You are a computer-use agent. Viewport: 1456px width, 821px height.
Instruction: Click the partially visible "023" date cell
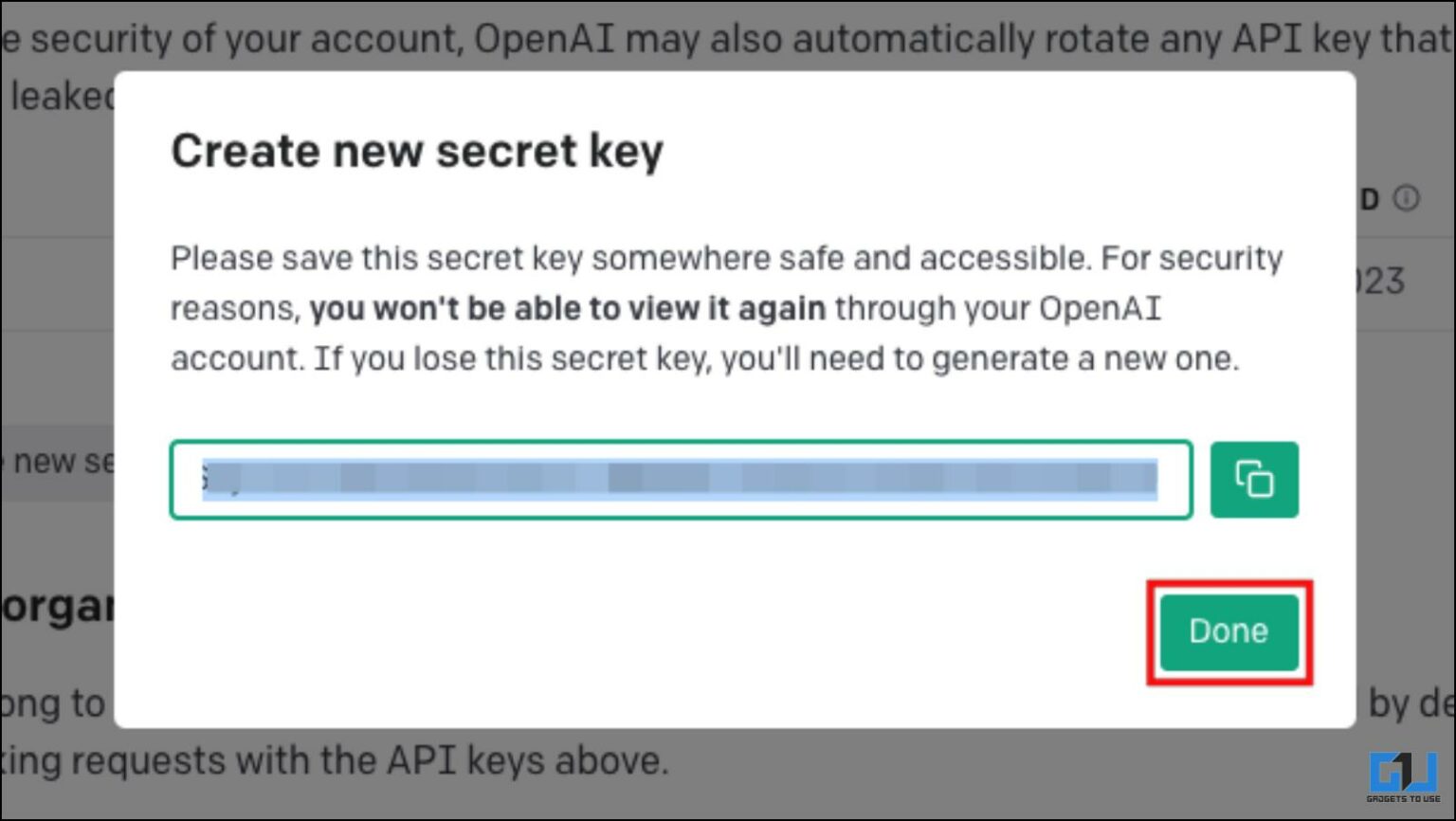pyautogui.click(x=1380, y=281)
